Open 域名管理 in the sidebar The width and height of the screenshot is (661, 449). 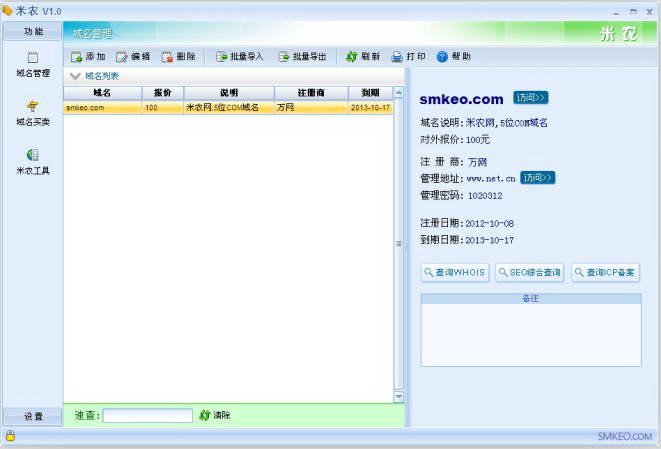(x=33, y=65)
